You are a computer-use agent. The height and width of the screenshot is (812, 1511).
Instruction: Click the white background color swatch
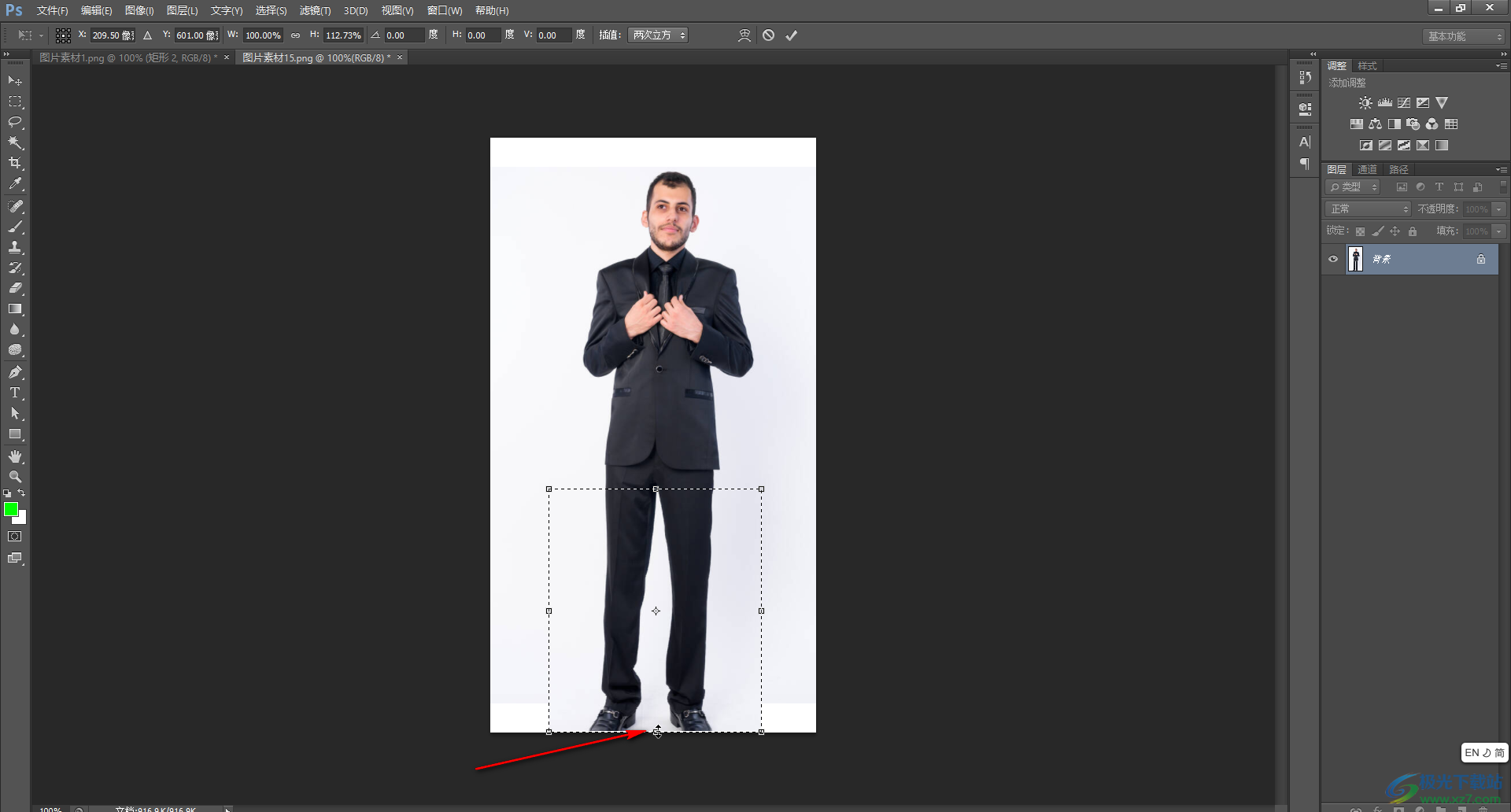coord(22,519)
